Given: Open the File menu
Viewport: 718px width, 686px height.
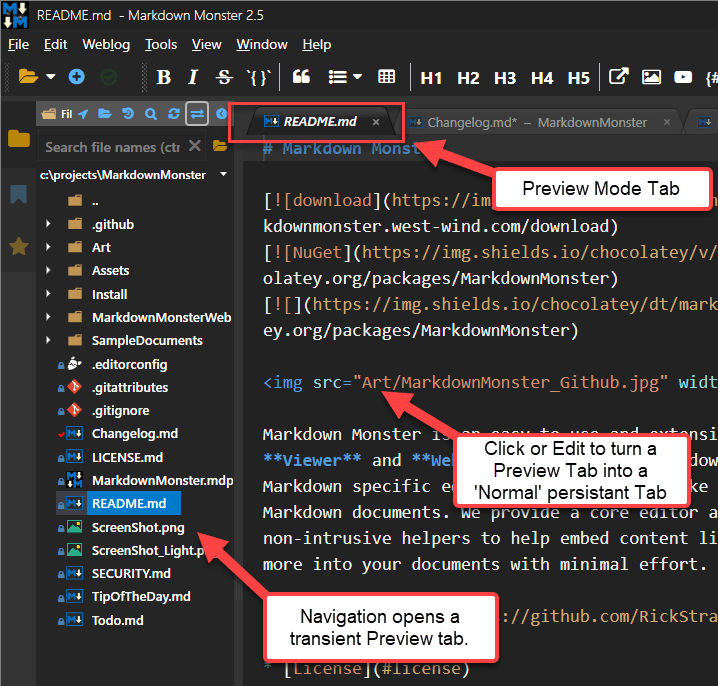Looking at the screenshot, I should (18, 44).
